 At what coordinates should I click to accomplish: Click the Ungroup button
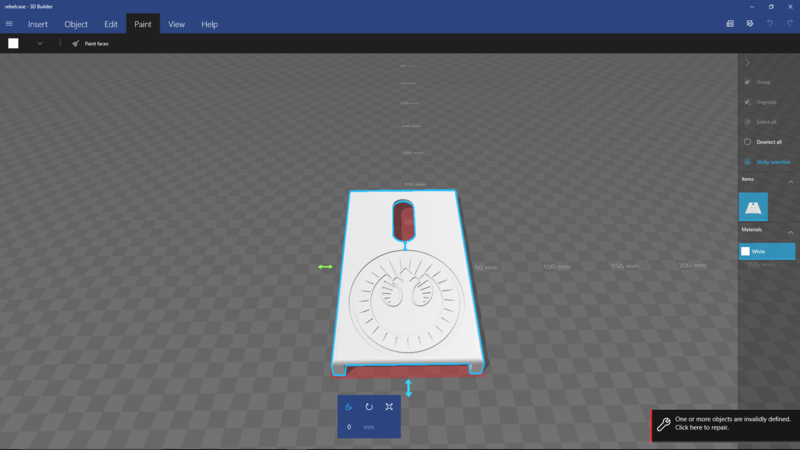click(760, 102)
